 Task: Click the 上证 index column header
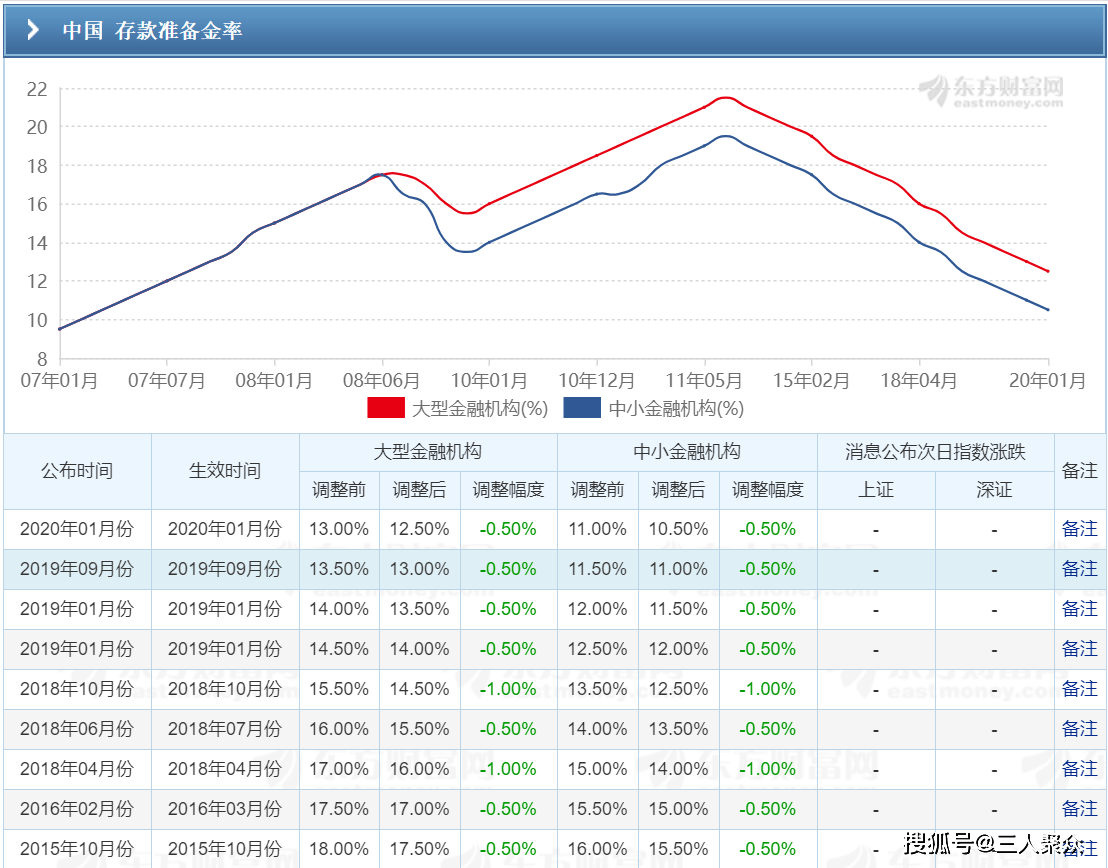(x=876, y=490)
